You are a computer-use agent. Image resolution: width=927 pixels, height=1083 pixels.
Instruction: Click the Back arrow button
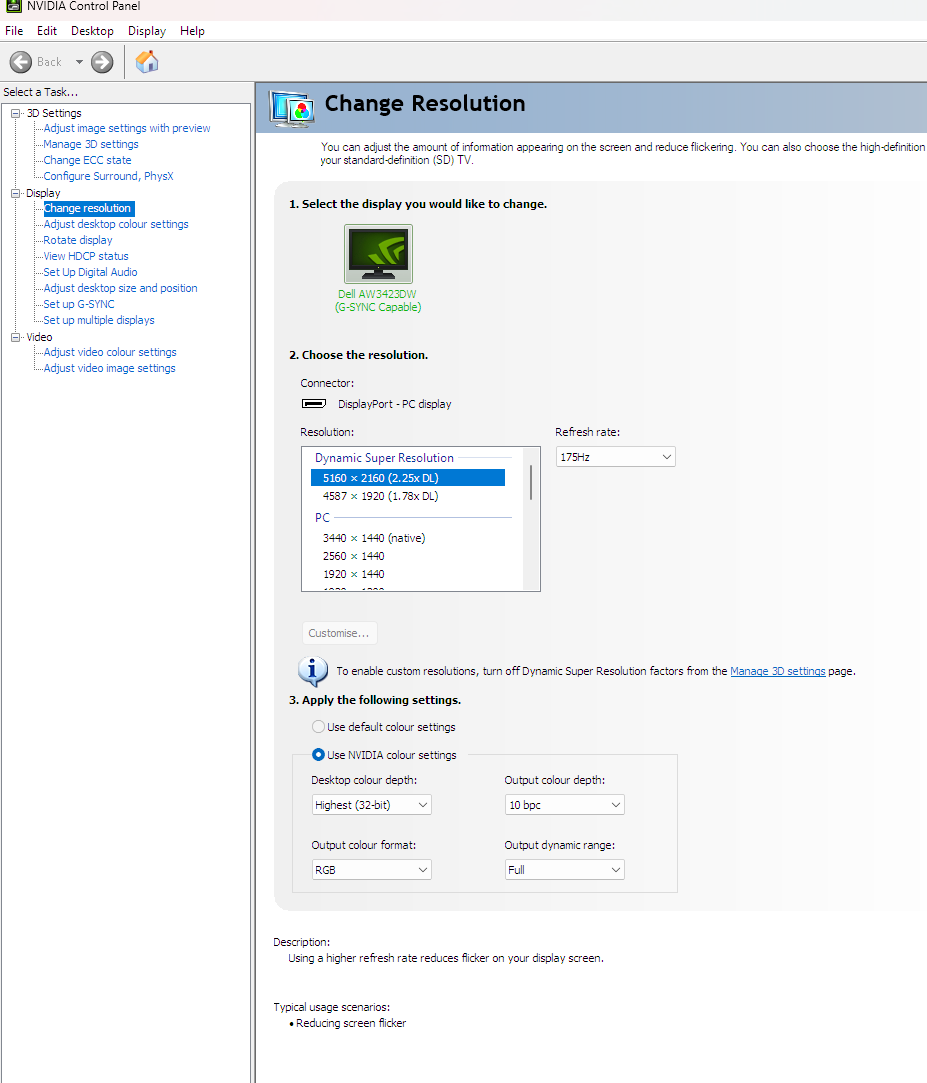22,62
